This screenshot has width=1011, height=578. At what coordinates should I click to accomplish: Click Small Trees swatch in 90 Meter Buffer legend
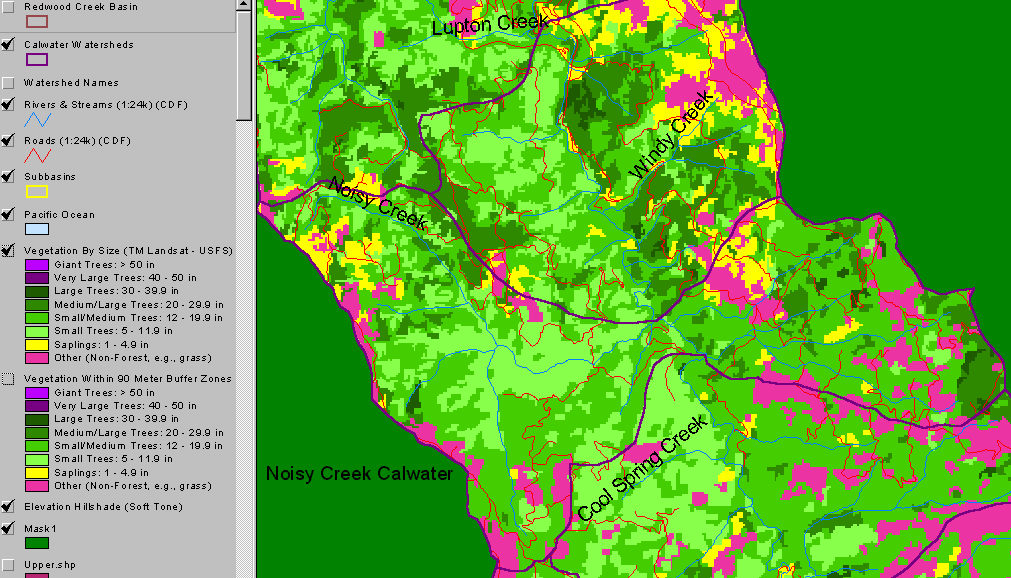pyautogui.click(x=37, y=459)
